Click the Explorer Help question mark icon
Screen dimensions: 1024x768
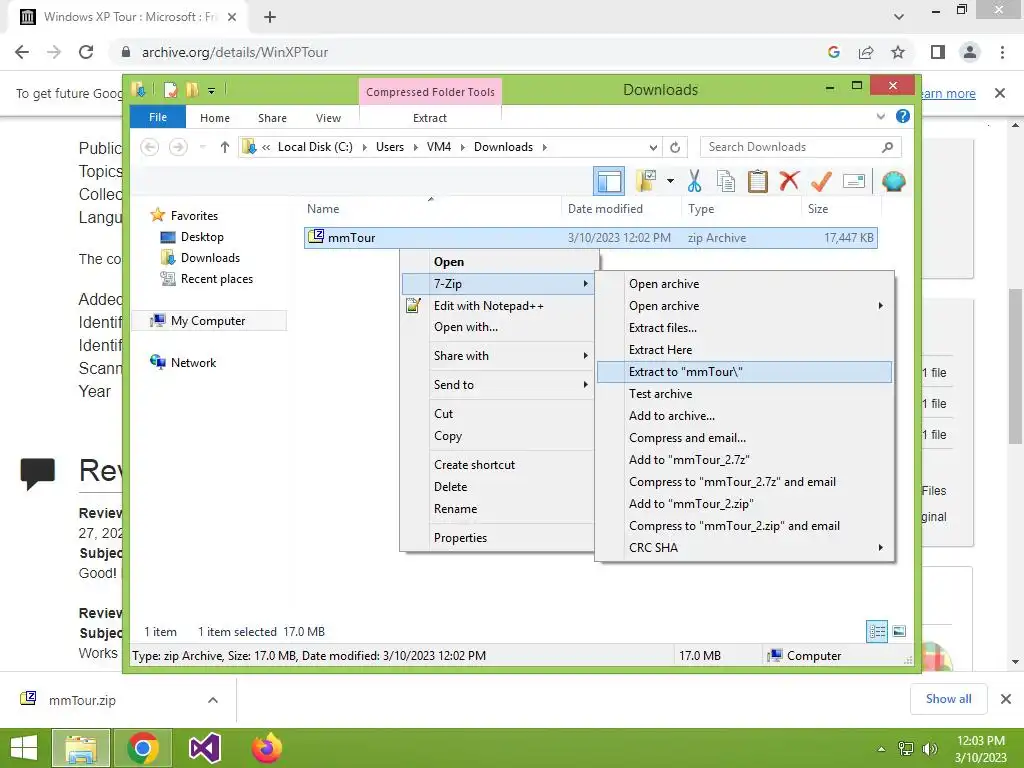click(x=903, y=116)
